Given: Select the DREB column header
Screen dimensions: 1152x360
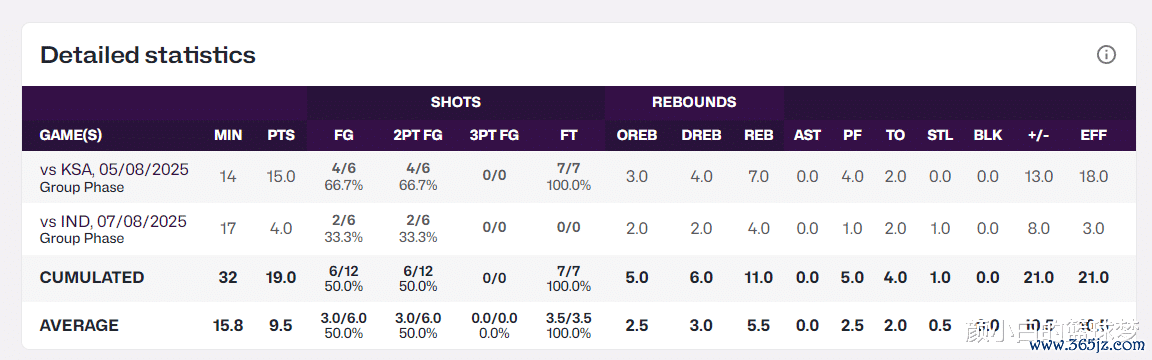Looking at the screenshot, I should [701, 135].
